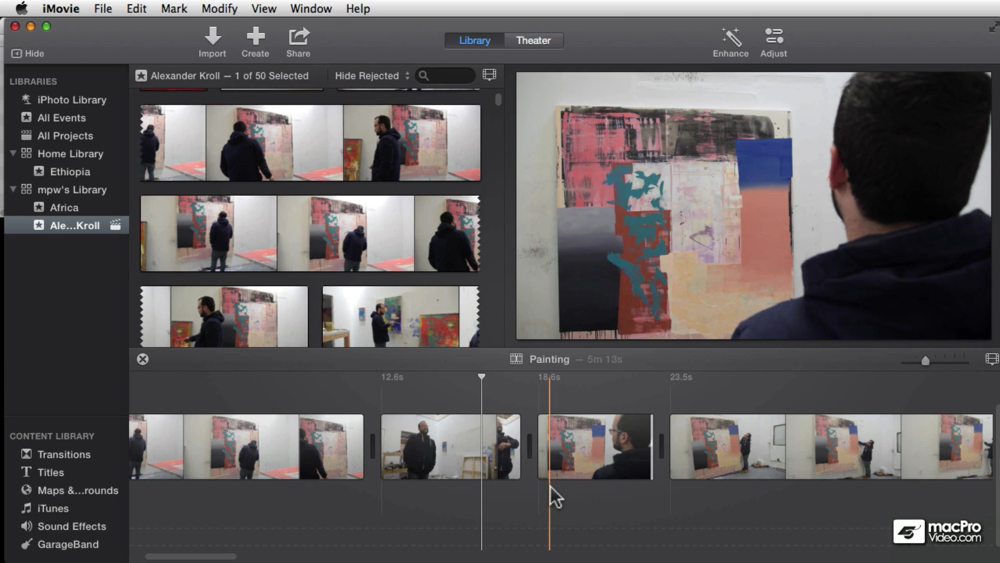The height and width of the screenshot is (563, 1000).
Task: Open GarageBand in Content Library
Action: pyautogui.click(x=66, y=544)
